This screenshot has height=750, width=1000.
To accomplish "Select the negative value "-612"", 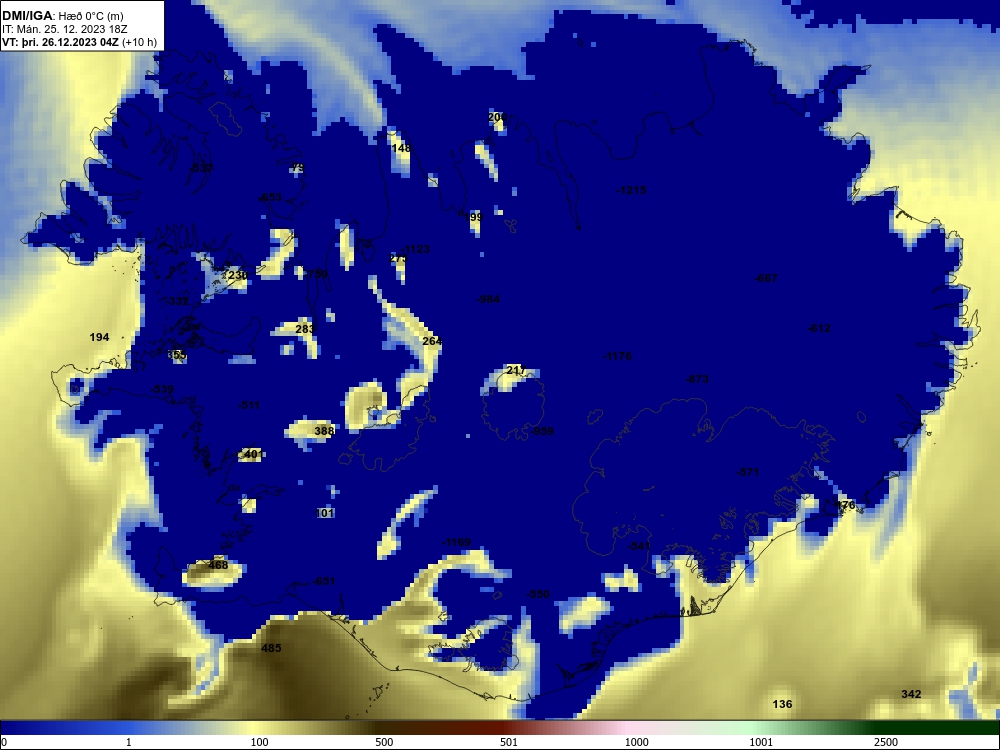I will [x=820, y=328].
